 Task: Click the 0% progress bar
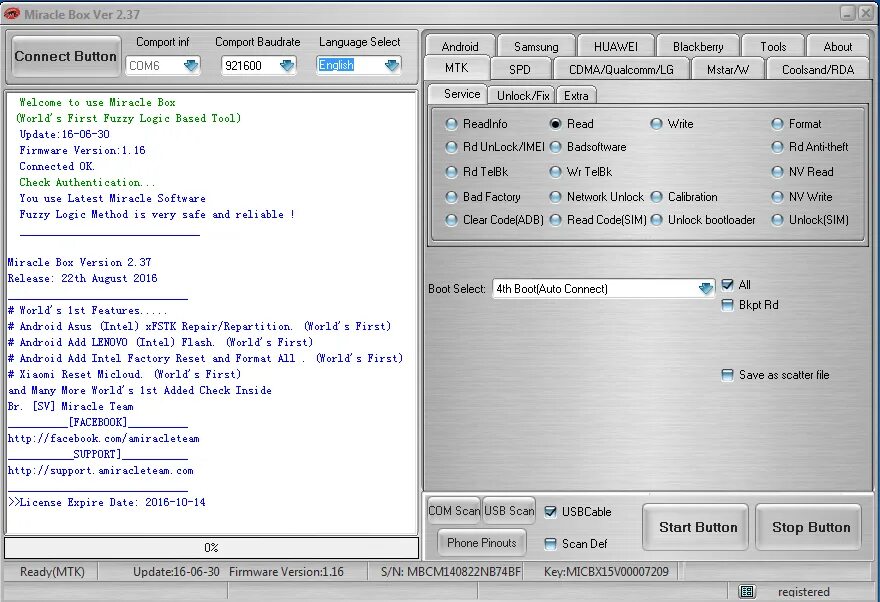[x=211, y=548]
